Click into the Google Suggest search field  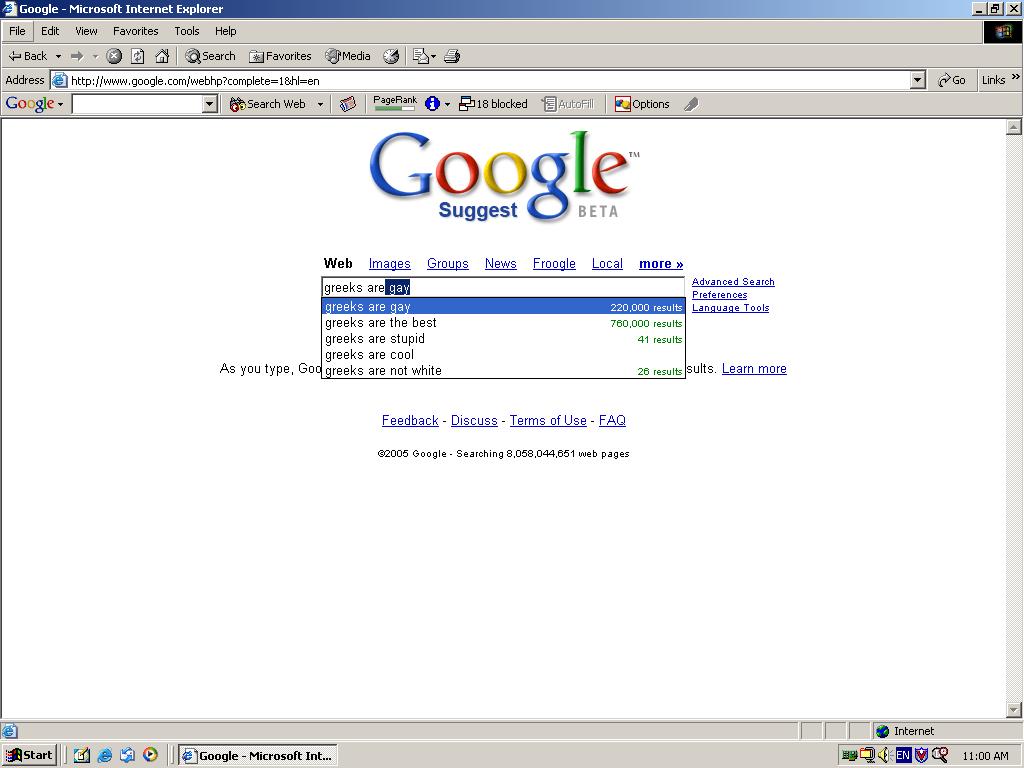(503, 287)
